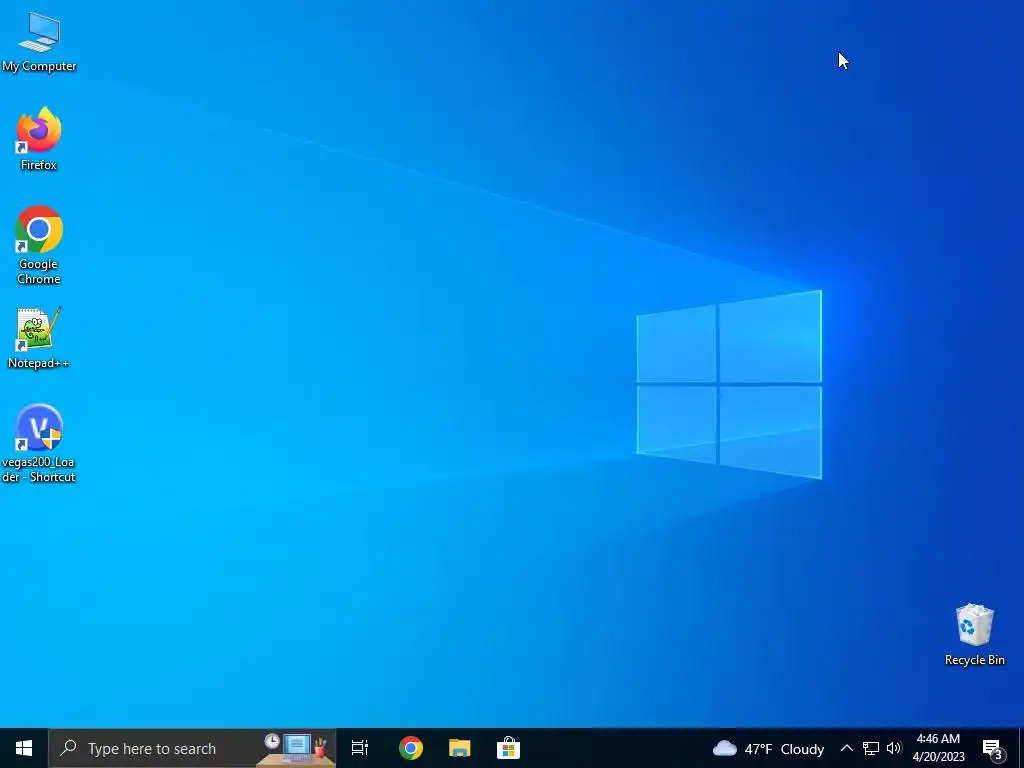Click the Type here to search box
1024x768 pixels.
[192, 748]
